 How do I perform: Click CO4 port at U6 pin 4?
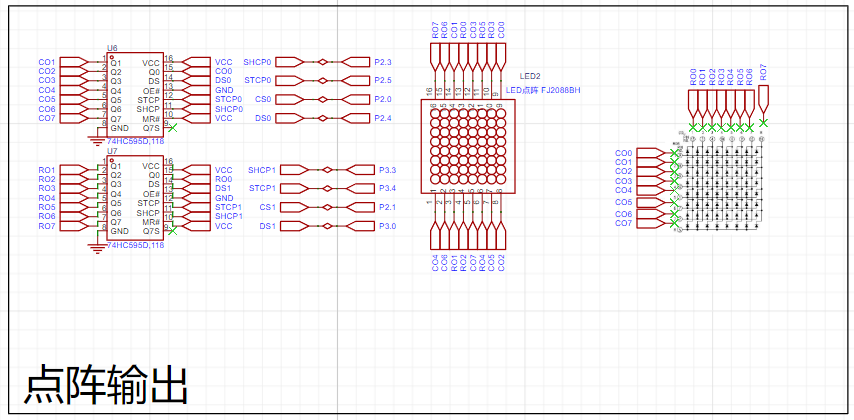74,90
